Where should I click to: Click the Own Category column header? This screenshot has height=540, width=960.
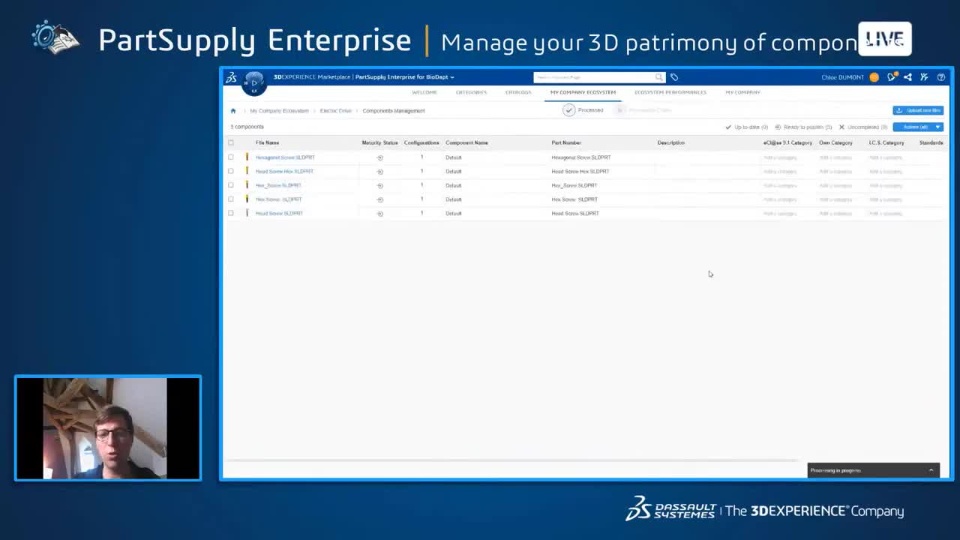[x=836, y=143]
